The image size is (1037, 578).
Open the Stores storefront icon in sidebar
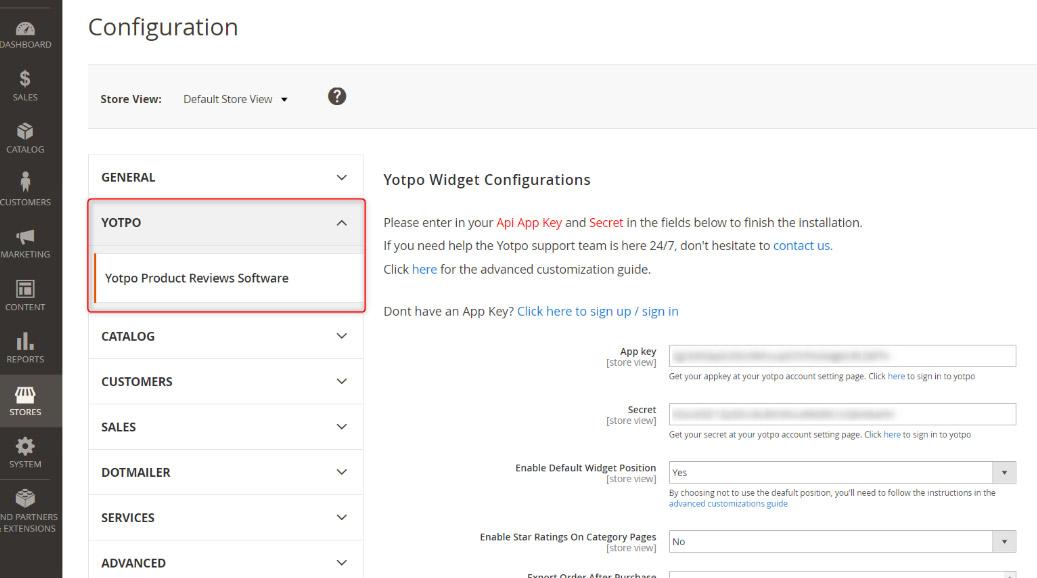coord(25,395)
